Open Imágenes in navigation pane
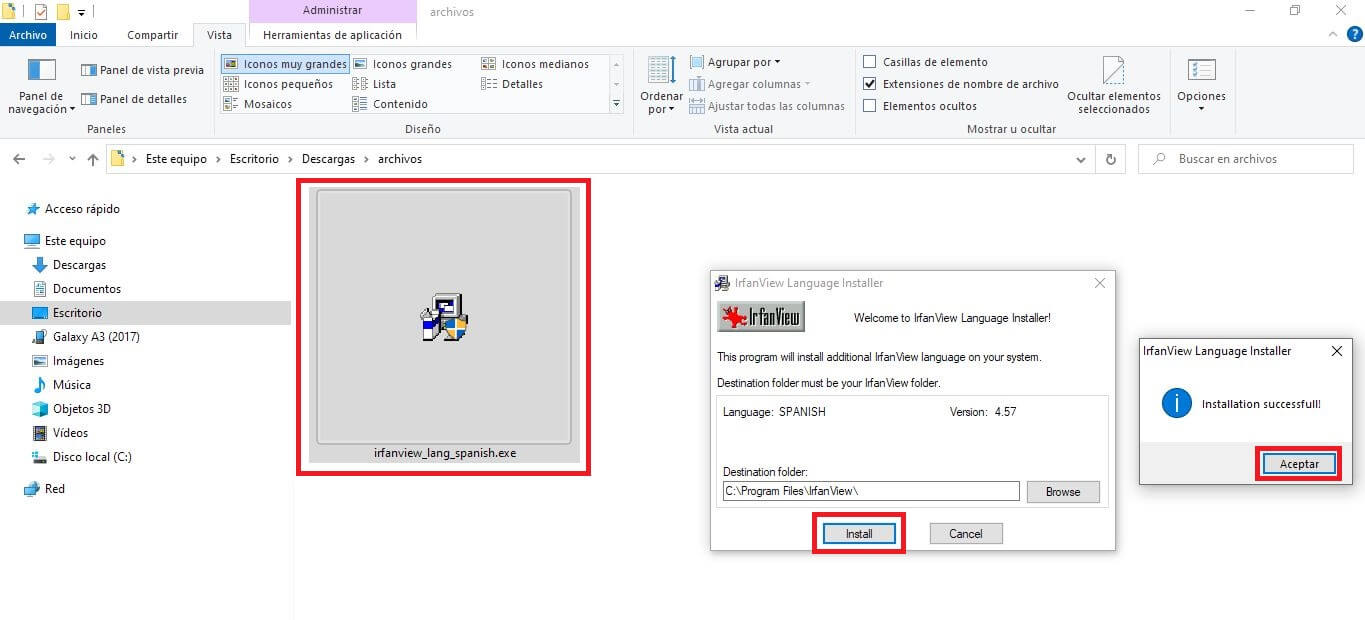 point(78,361)
